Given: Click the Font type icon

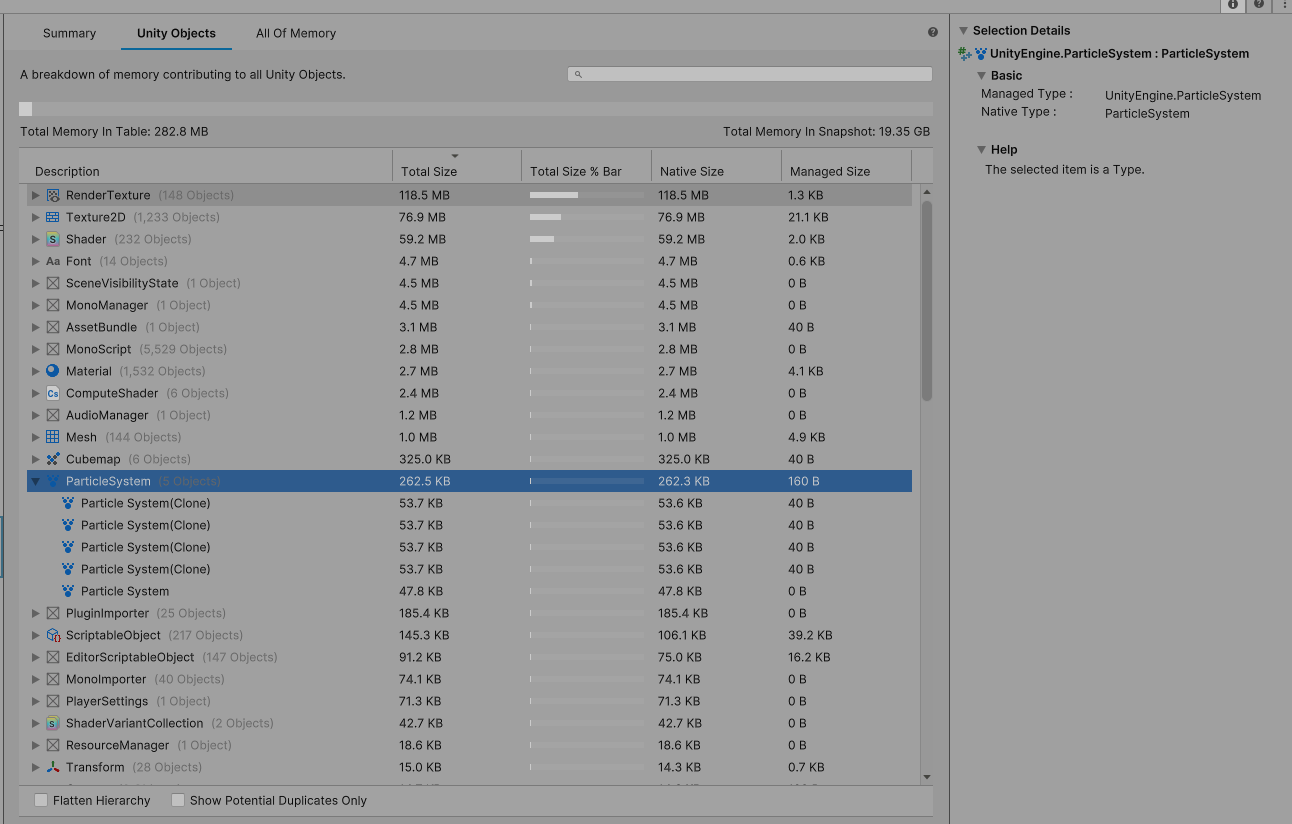Looking at the screenshot, I should [53, 261].
